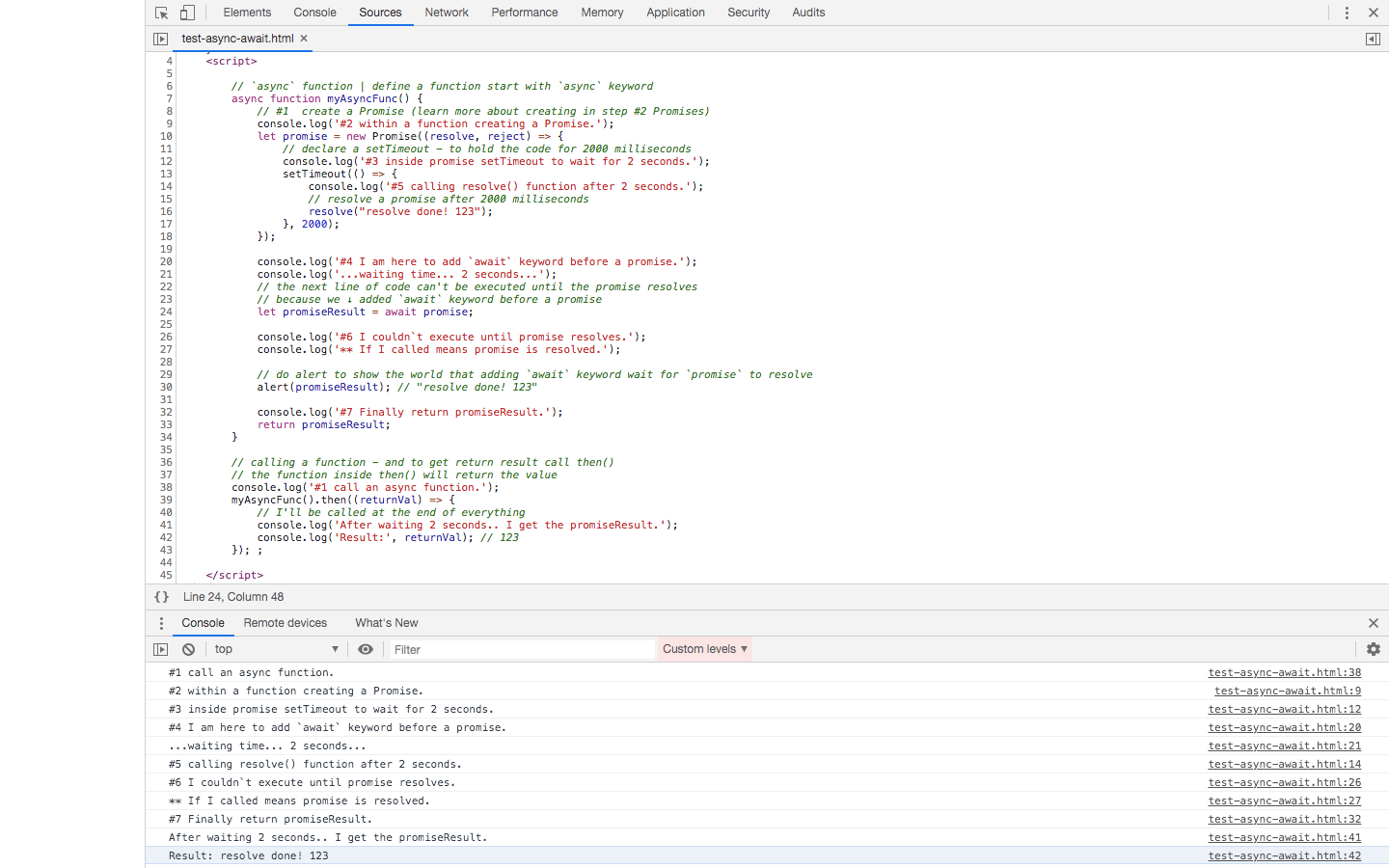Close the console drawer

coord(1373,623)
